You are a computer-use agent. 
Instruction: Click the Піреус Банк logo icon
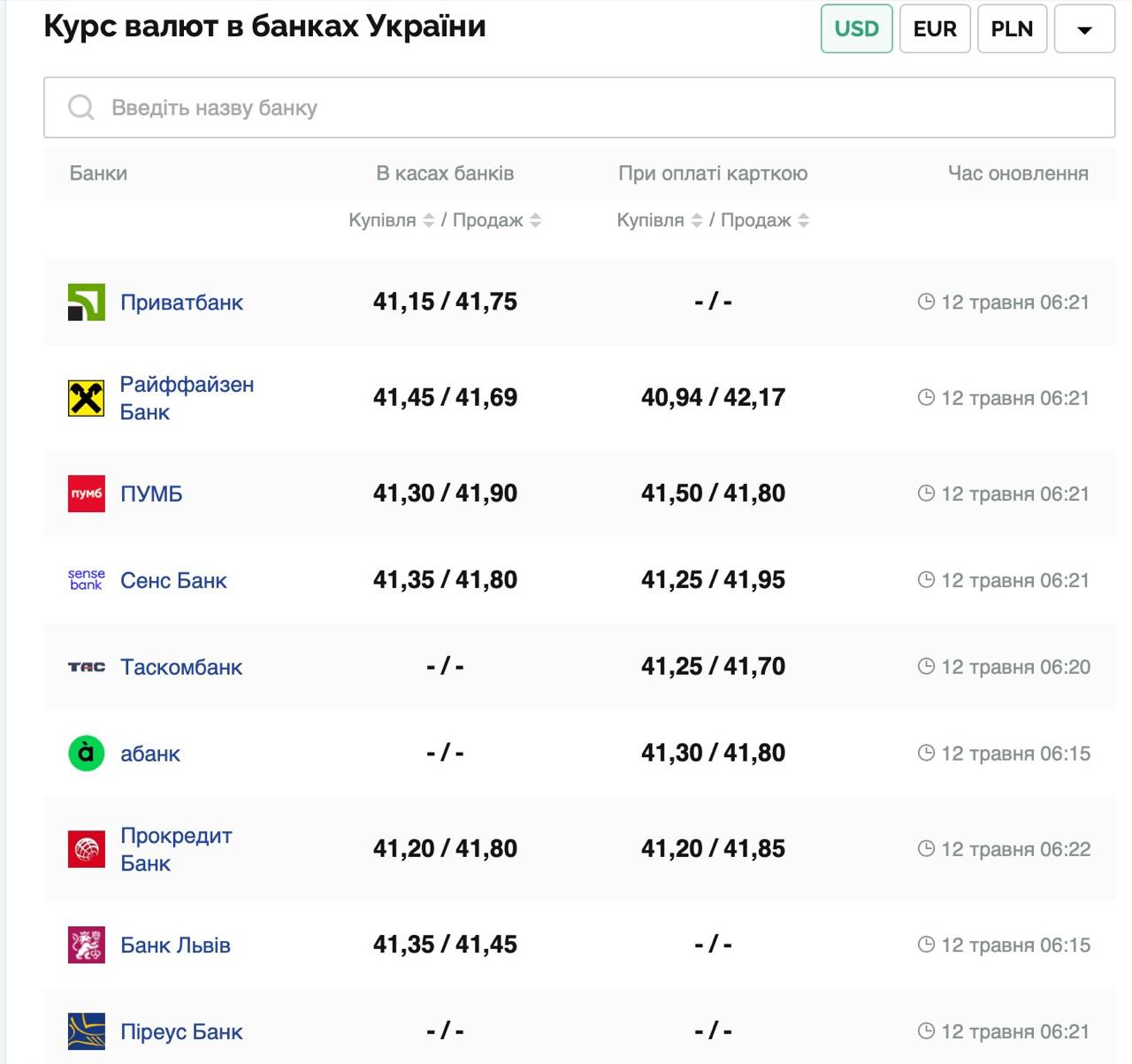point(87,1031)
